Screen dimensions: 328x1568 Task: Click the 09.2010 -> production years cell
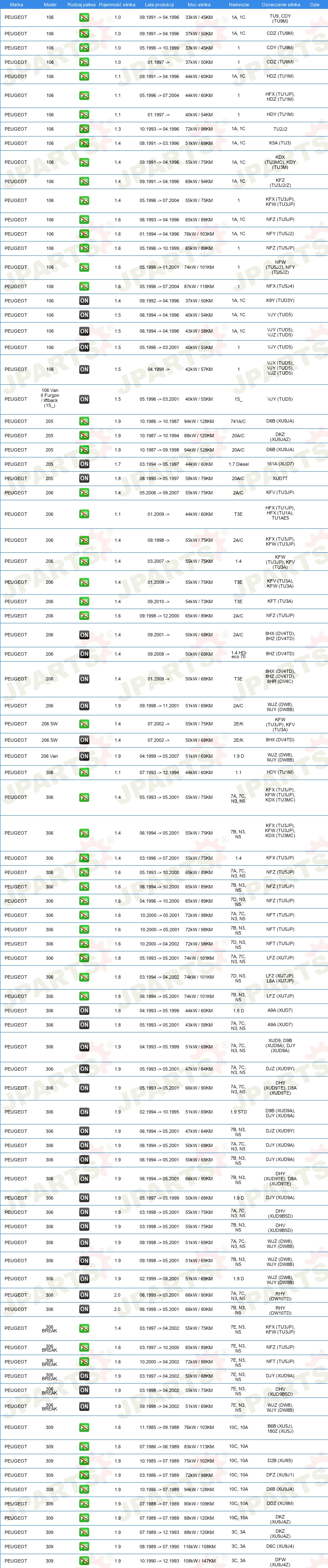(x=159, y=601)
